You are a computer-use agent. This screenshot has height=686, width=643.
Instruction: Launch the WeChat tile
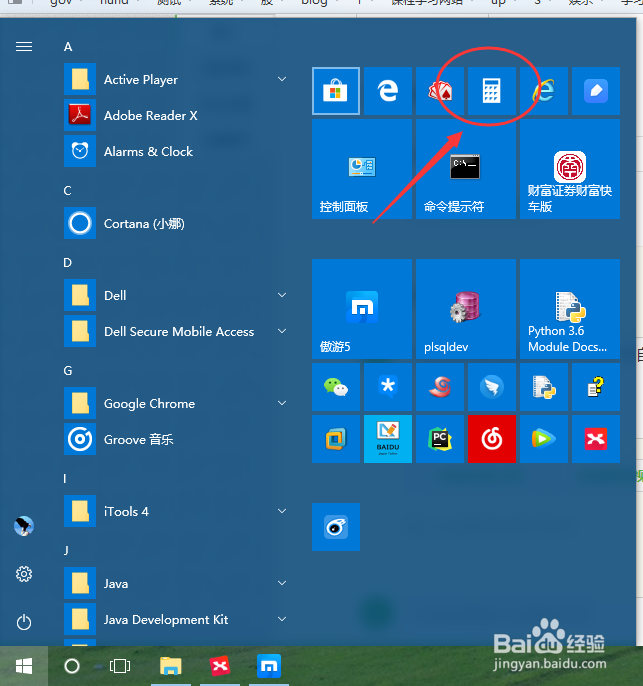click(x=336, y=387)
